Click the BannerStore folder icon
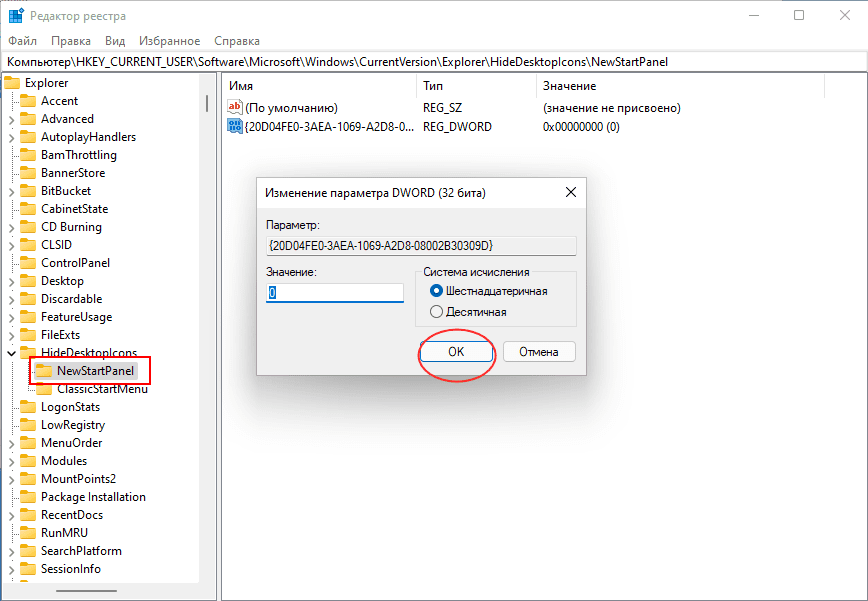 coord(28,173)
